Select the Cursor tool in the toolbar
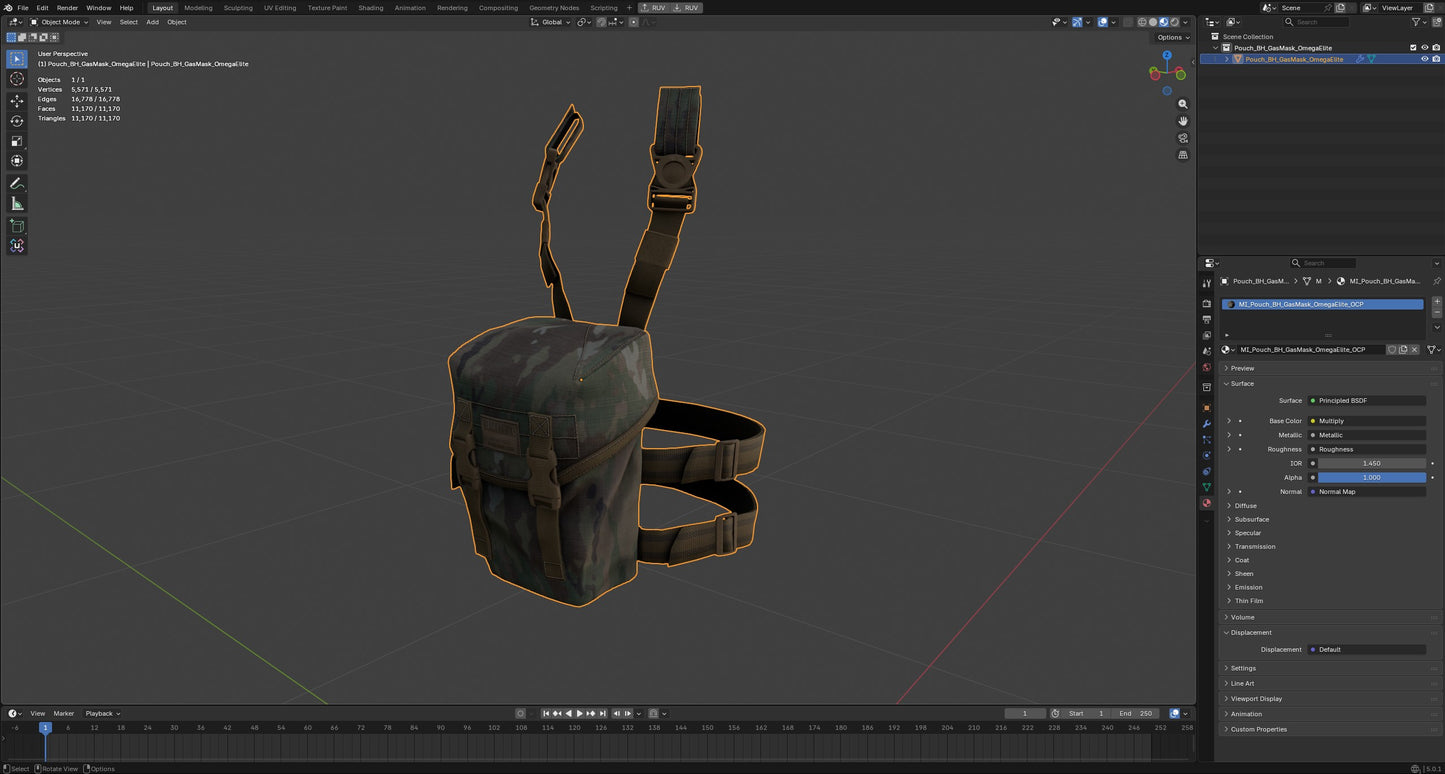Viewport: 1445px width, 774px height. pyautogui.click(x=17, y=79)
